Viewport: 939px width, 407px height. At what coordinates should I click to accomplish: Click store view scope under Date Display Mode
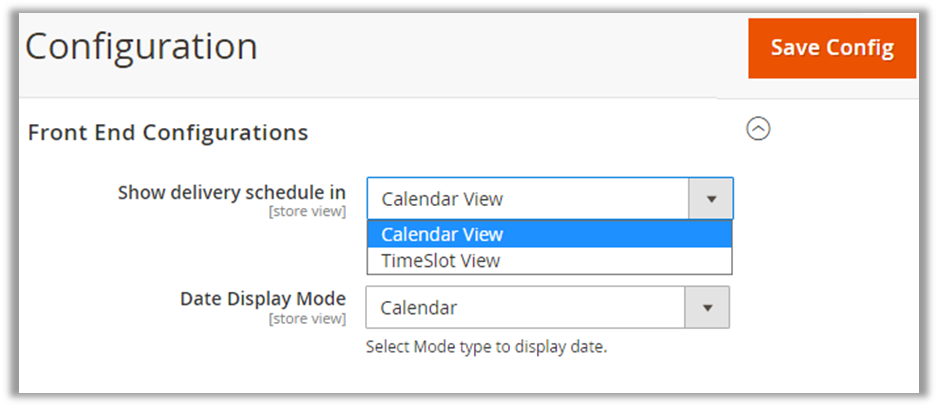point(308,319)
